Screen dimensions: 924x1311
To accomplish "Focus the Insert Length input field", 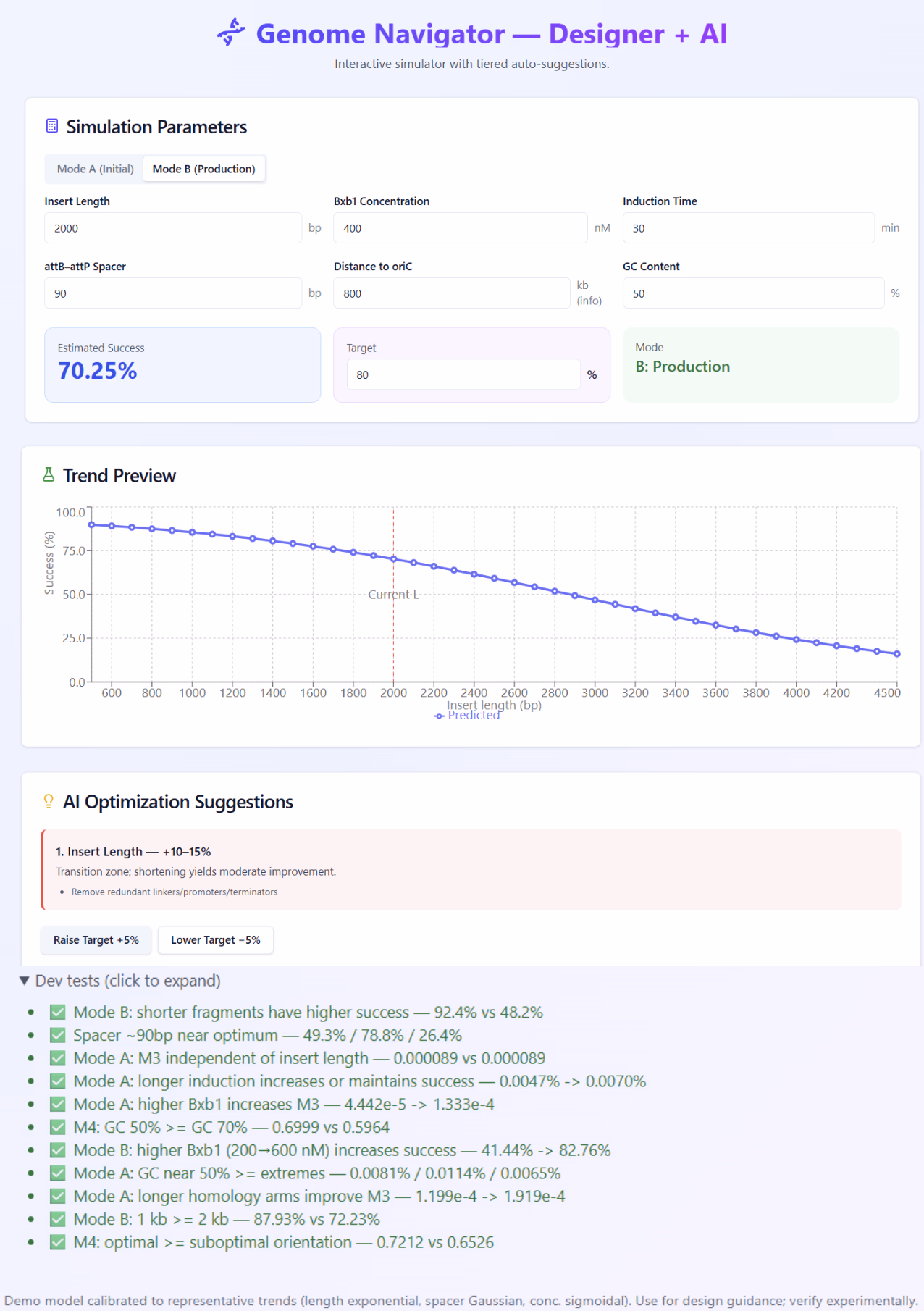I will pos(172,228).
